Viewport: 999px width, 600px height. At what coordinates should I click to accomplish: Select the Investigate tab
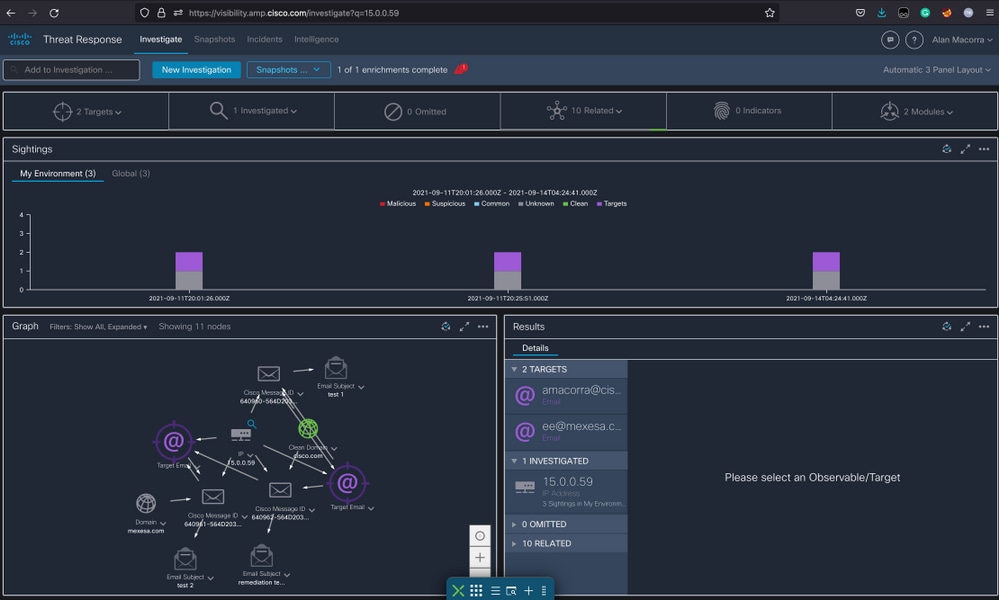point(161,39)
